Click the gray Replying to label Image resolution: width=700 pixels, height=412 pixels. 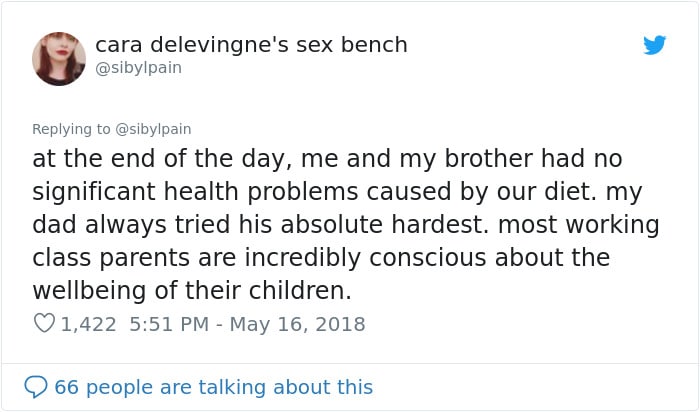71,129
